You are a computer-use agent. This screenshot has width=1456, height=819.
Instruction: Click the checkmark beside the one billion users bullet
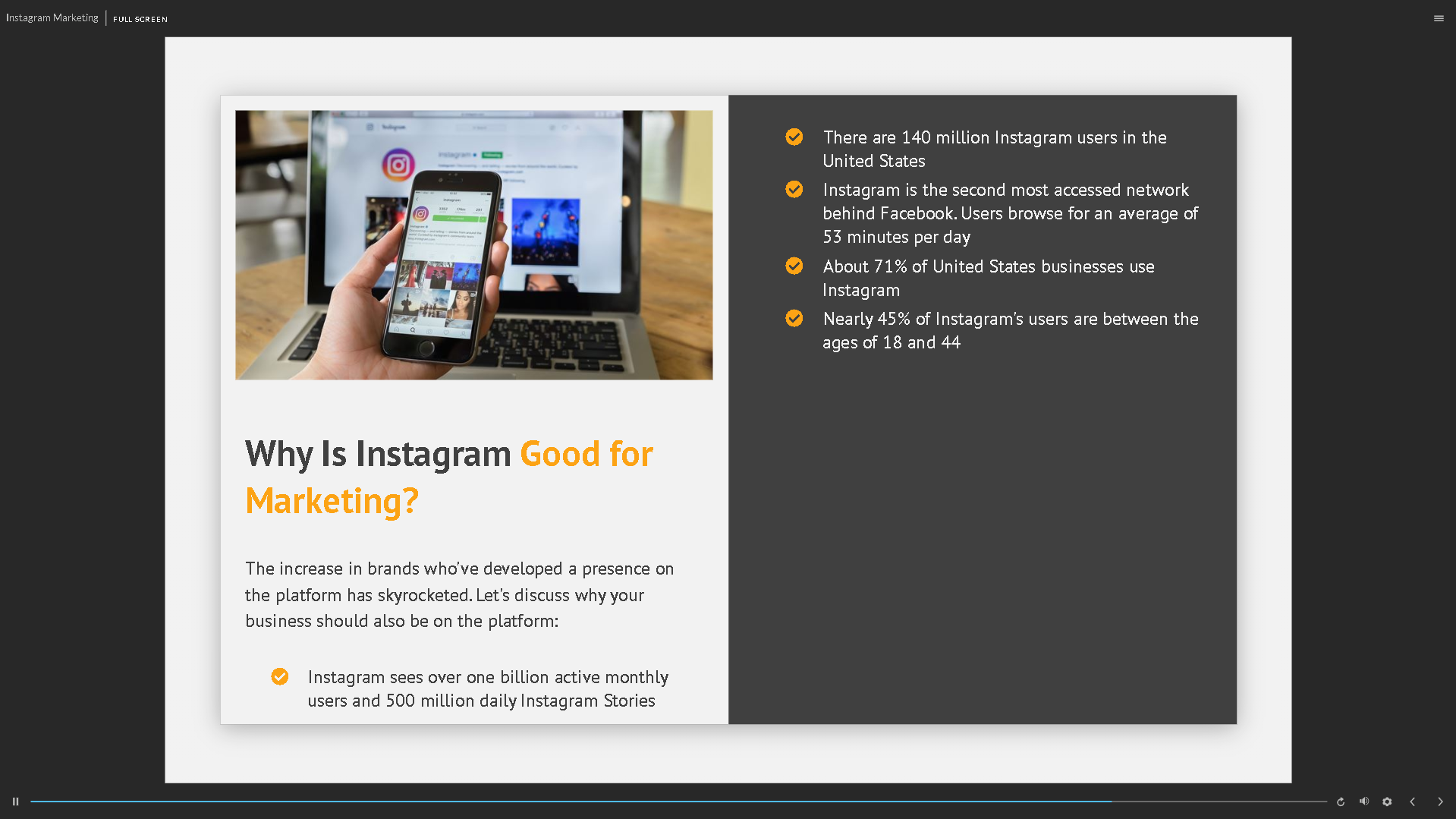[280, 676]
